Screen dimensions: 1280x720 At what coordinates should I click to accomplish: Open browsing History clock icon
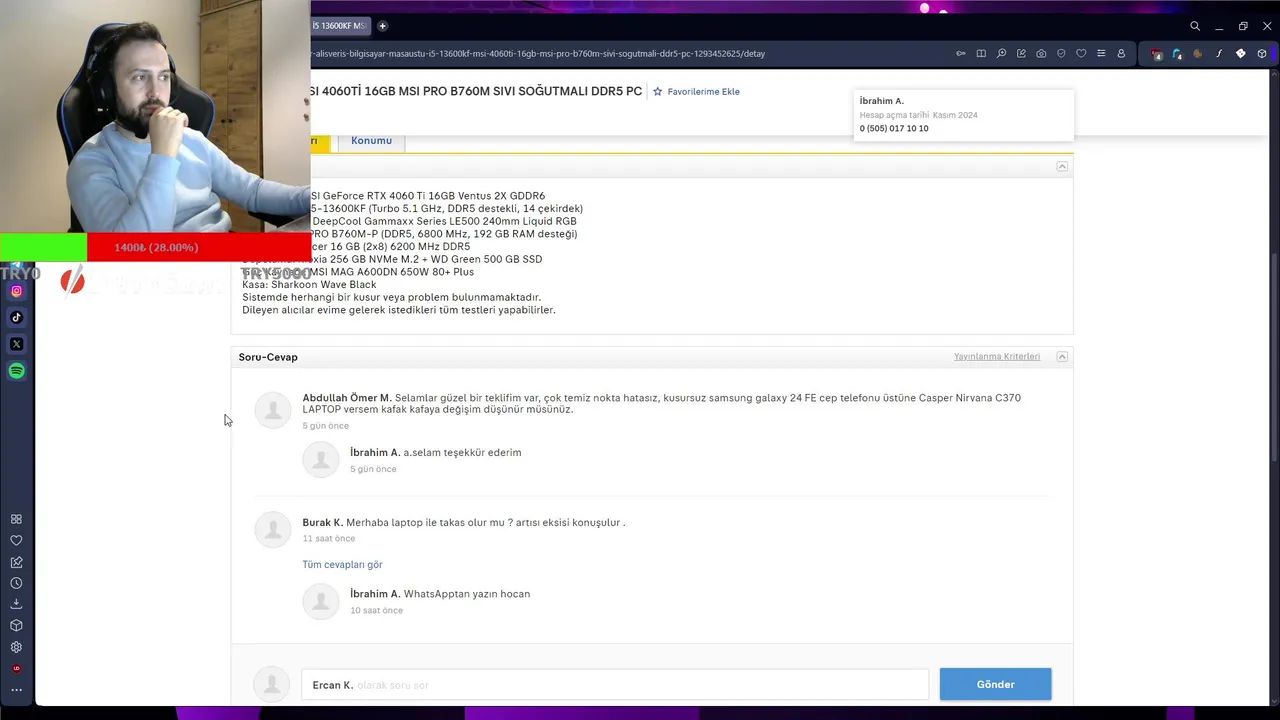tap(16, 583)
